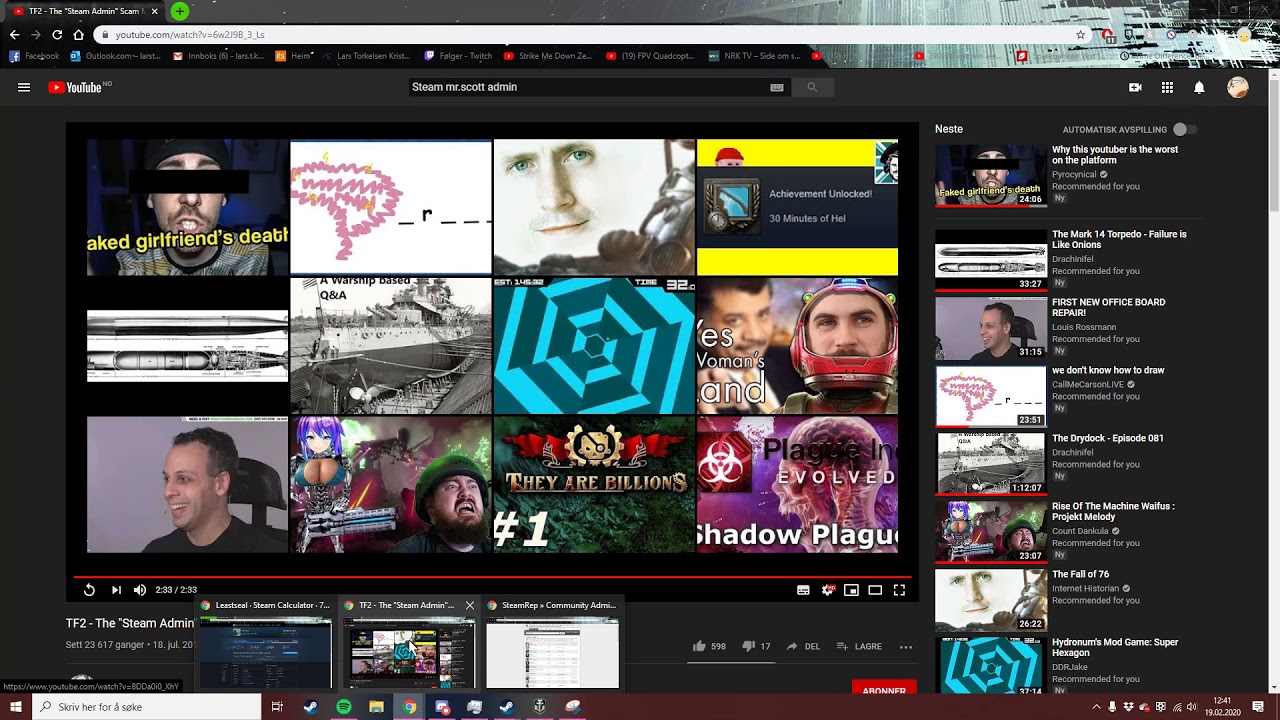This screenshot has height=720, width=1280.
Task: Save the video with LAGRE button
Action: pos(859,646)
